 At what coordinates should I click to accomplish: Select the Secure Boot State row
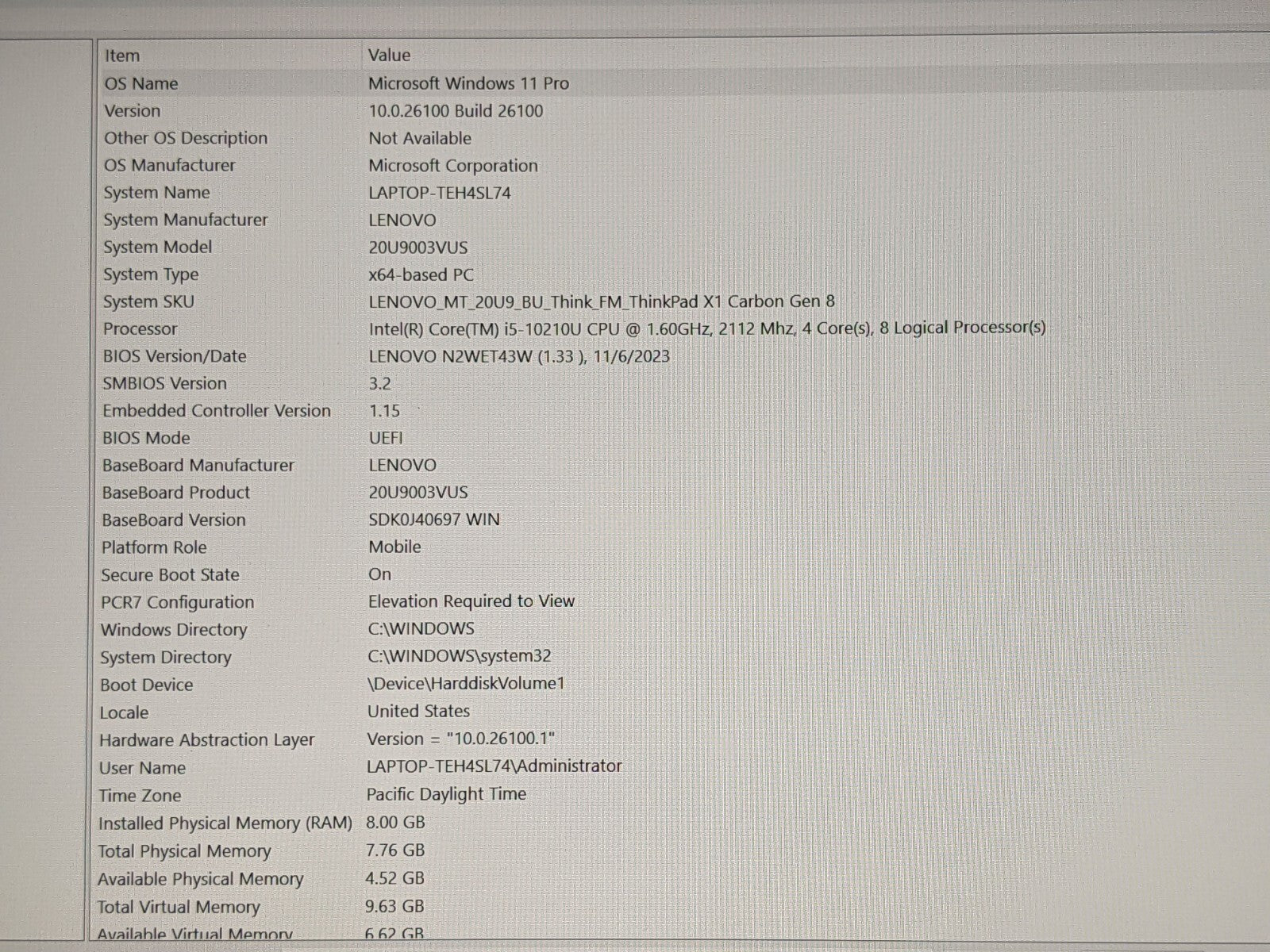tap(170, 575)
